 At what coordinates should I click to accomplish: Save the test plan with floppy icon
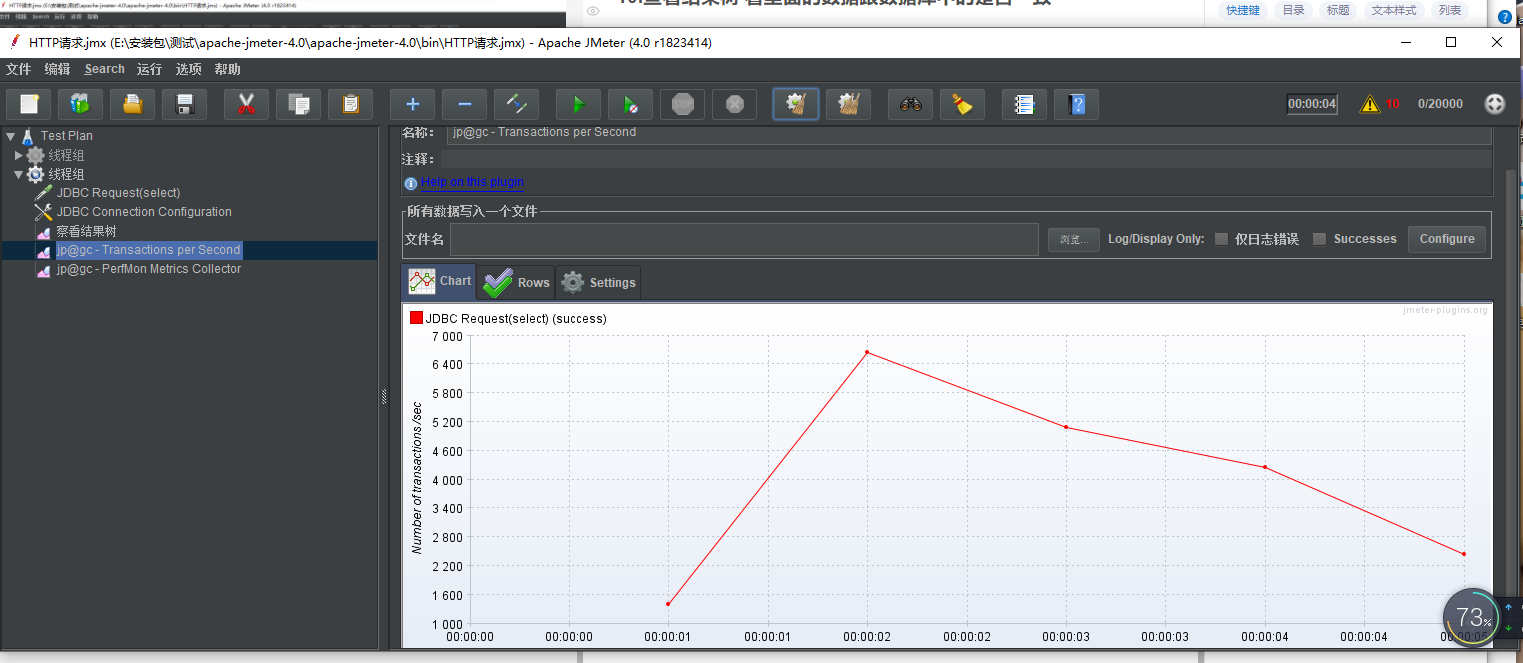(184, 104)
